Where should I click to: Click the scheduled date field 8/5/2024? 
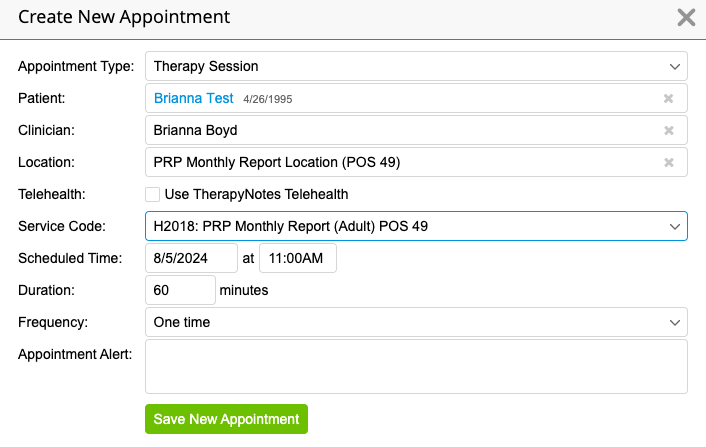(191, 258)
